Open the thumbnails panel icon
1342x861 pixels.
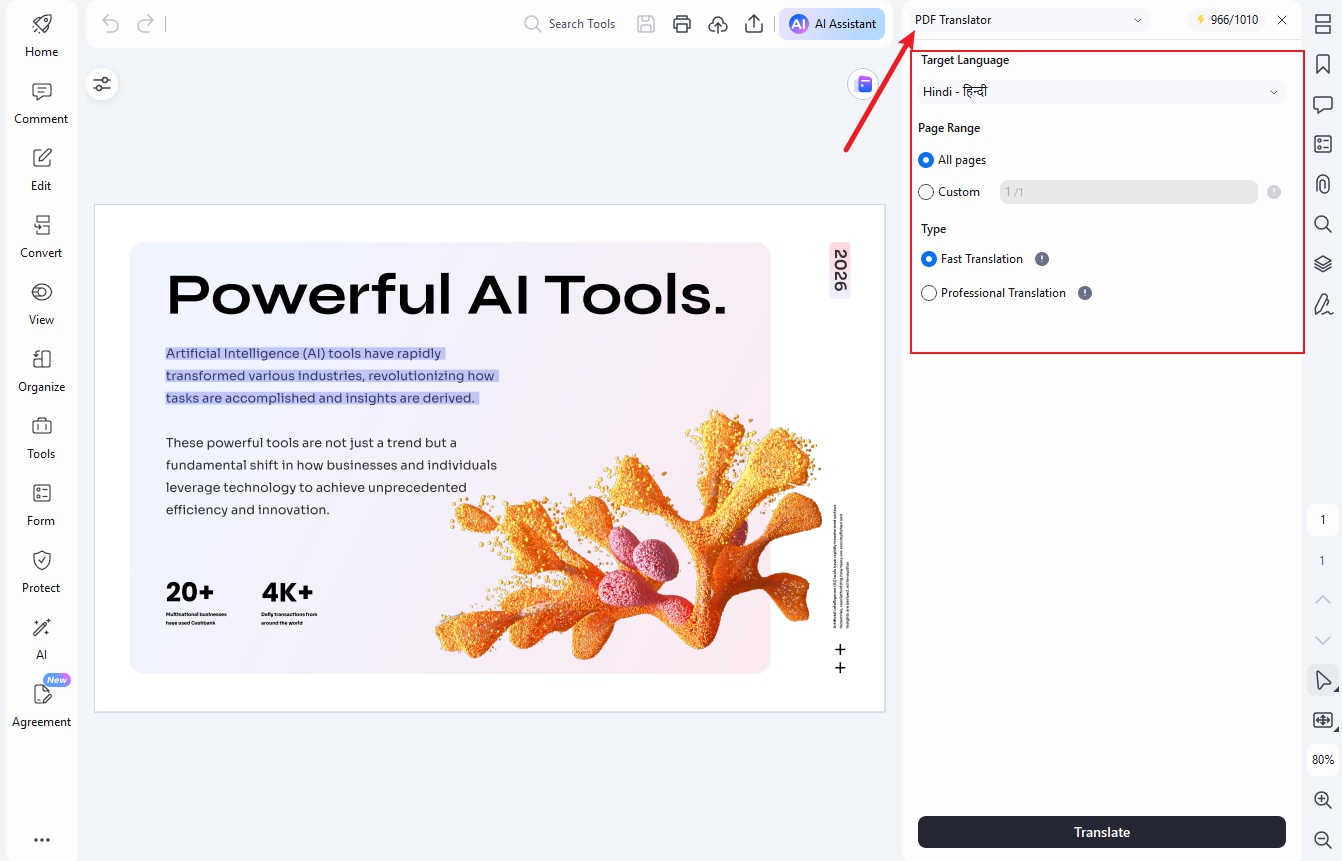[x=1323, y=25]
